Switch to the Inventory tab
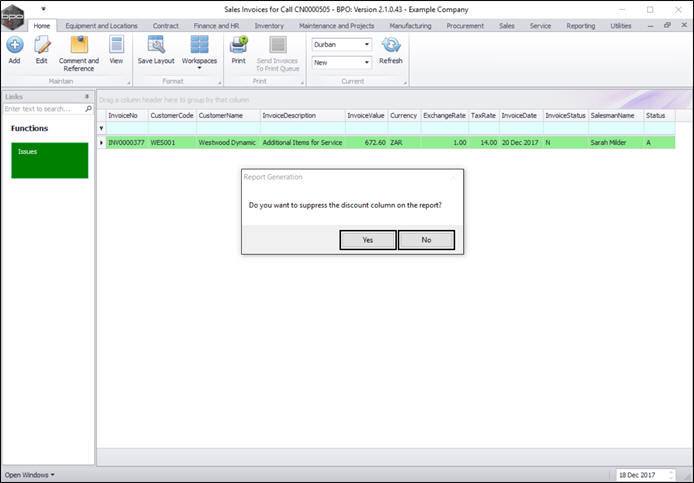694x483 pixels. point(269,26)
